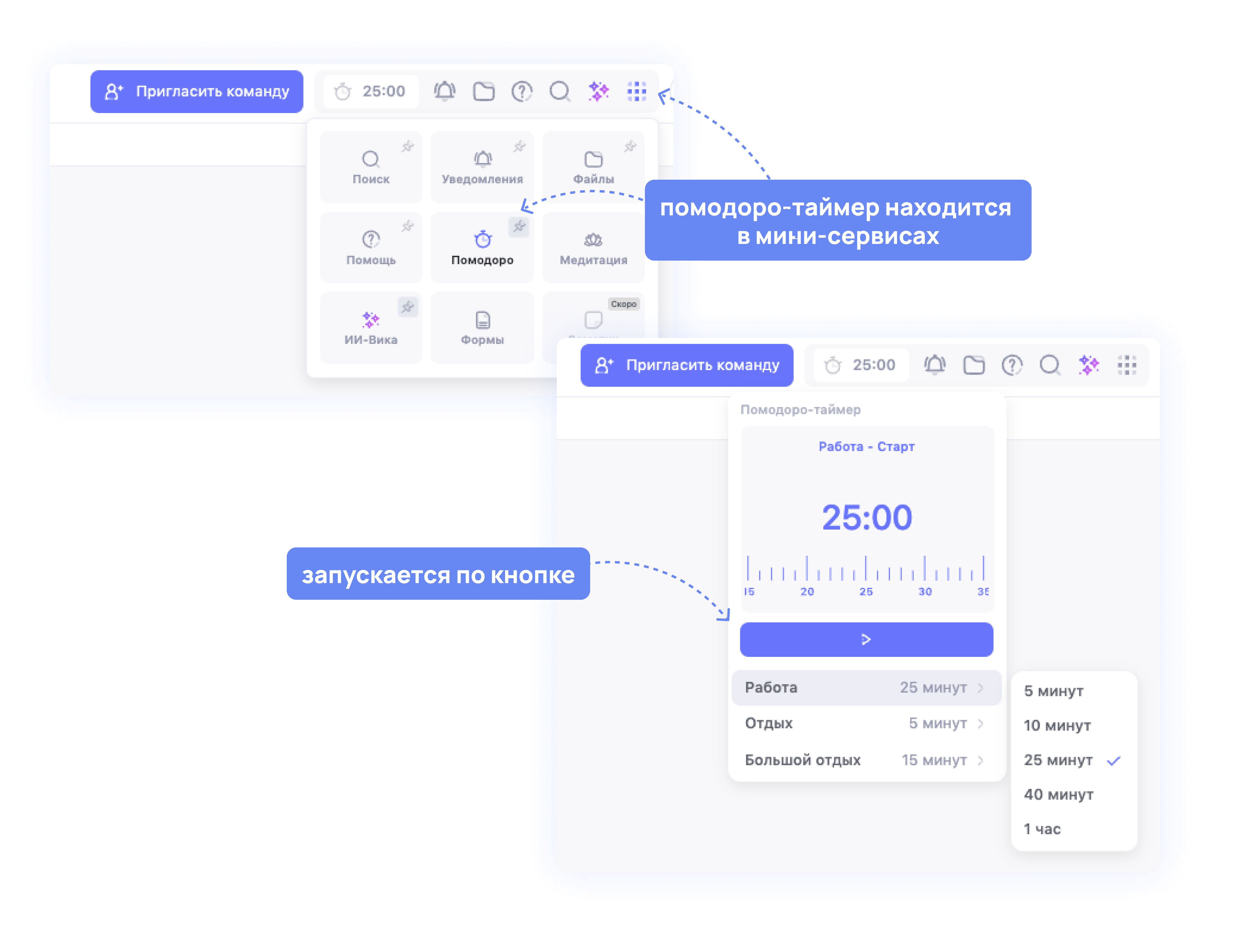This screenshot has height=952, width=1241.
Task: Open help question-mark icon in upper toolbar
Action: point(521,91)
